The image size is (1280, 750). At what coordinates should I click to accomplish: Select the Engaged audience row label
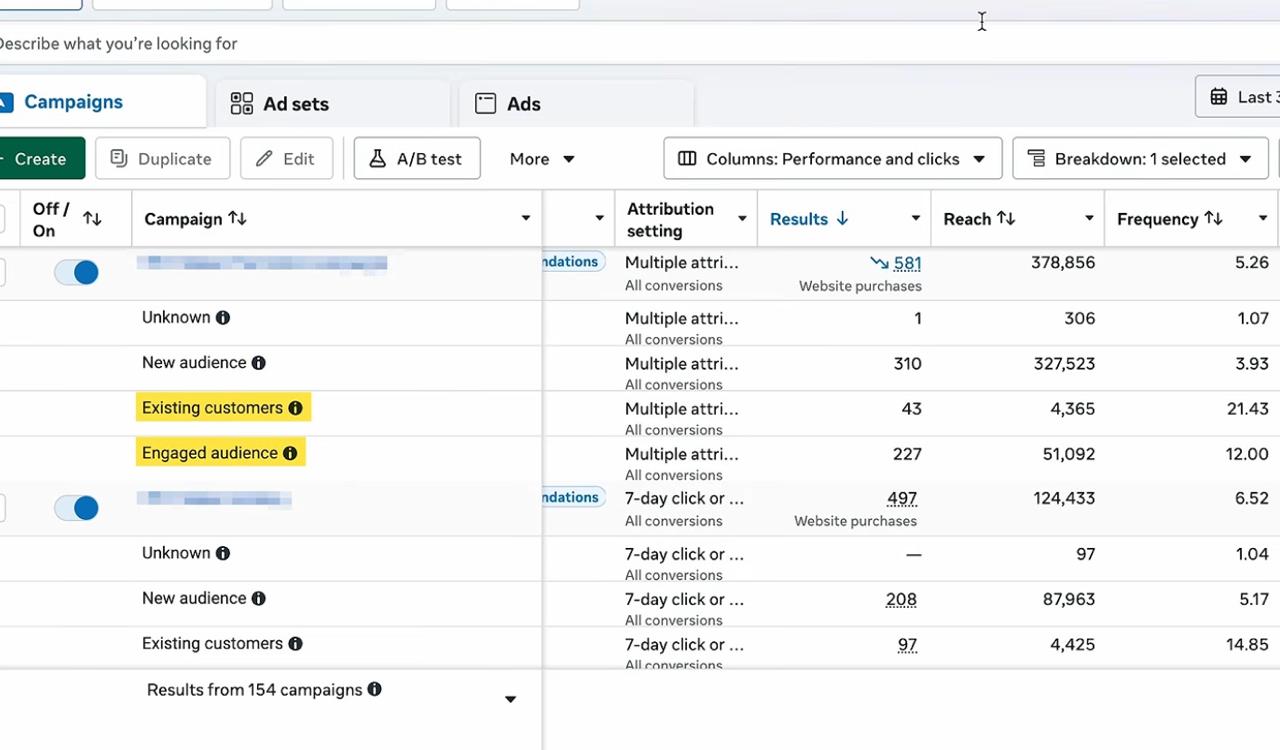click(x=210, y=453)
